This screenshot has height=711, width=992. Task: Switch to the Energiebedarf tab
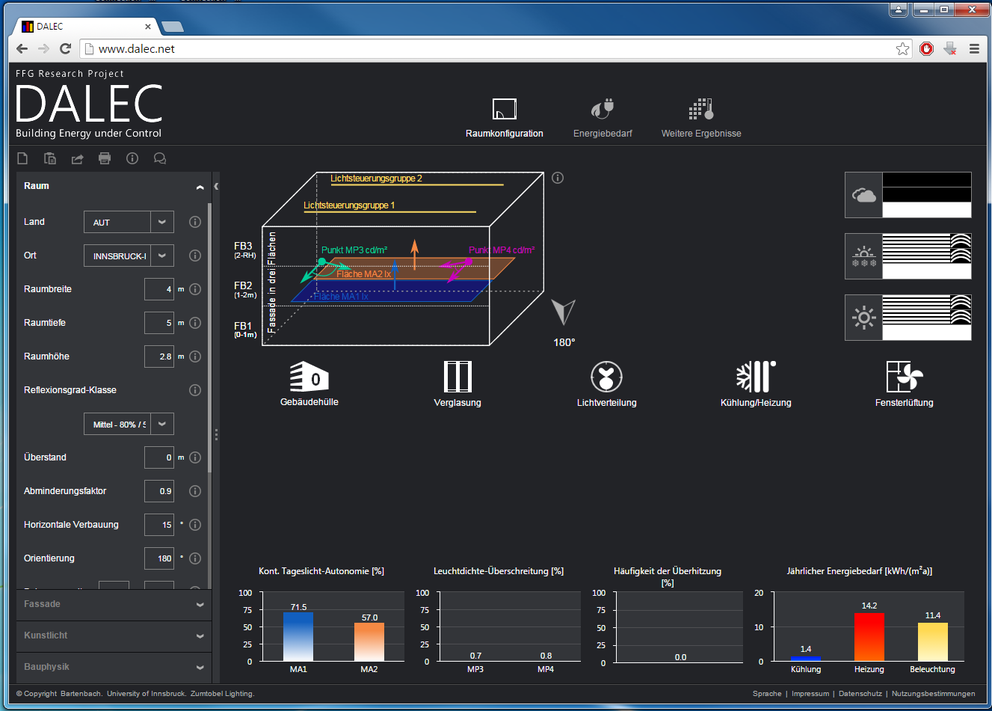point(602,118)
